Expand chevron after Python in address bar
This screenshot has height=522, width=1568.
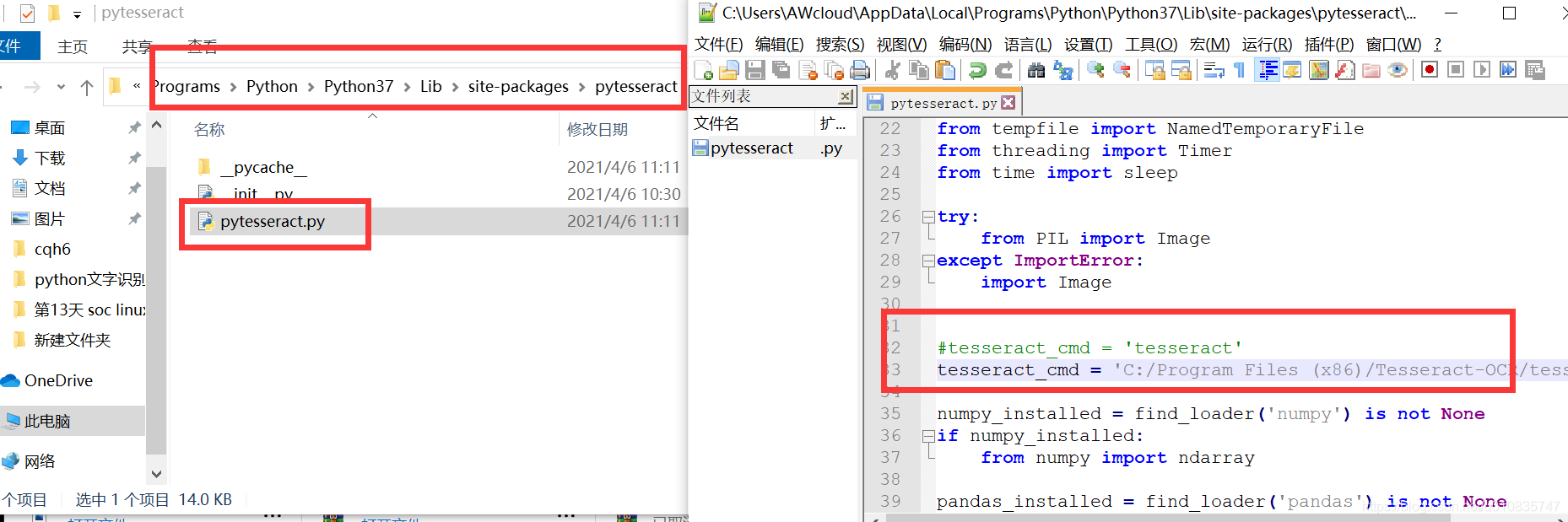(311, 87)
